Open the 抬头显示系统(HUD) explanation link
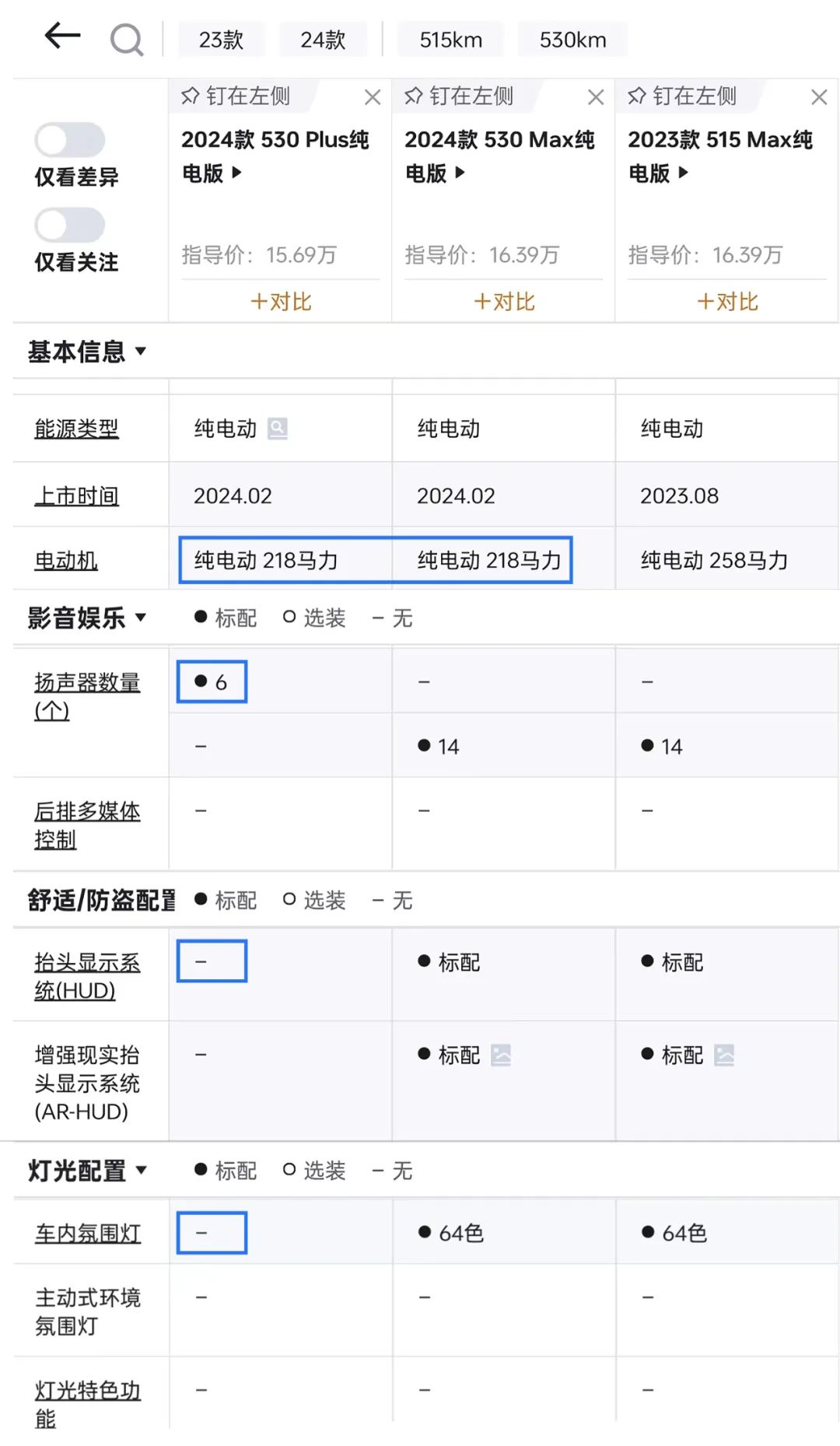The height and width of the screenshot is (1446, 840). 87,976
